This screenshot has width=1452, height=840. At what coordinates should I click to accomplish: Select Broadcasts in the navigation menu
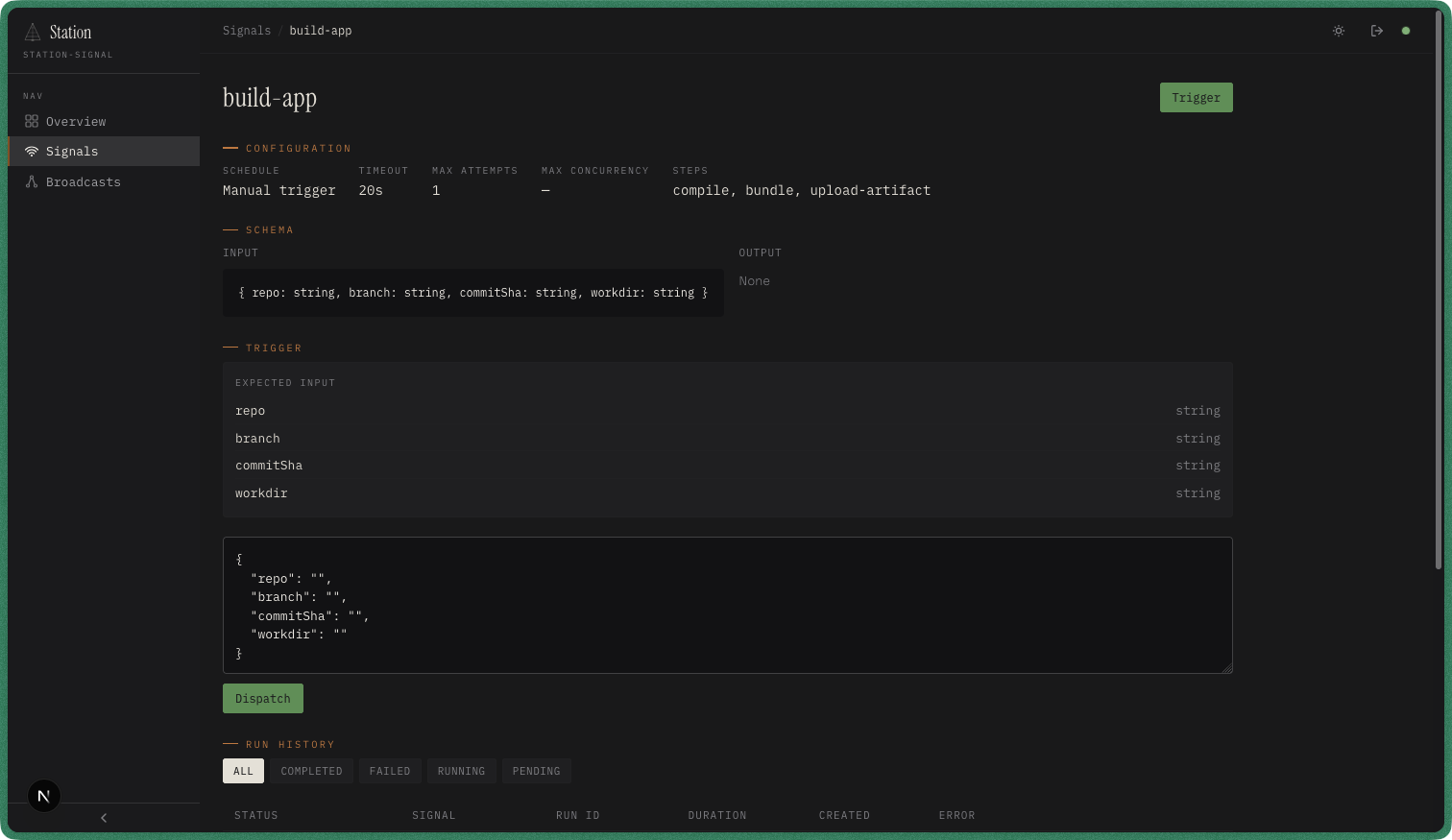[x=83, y=181]
